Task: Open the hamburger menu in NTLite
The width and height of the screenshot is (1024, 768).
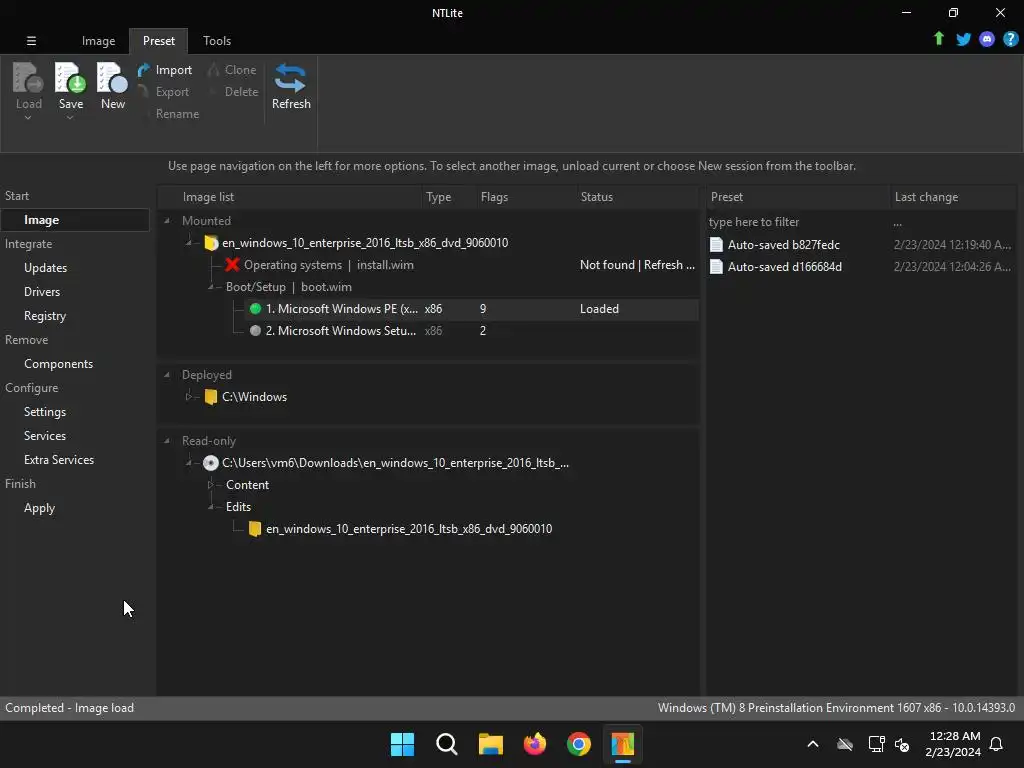Action: [x=31, y=40]
